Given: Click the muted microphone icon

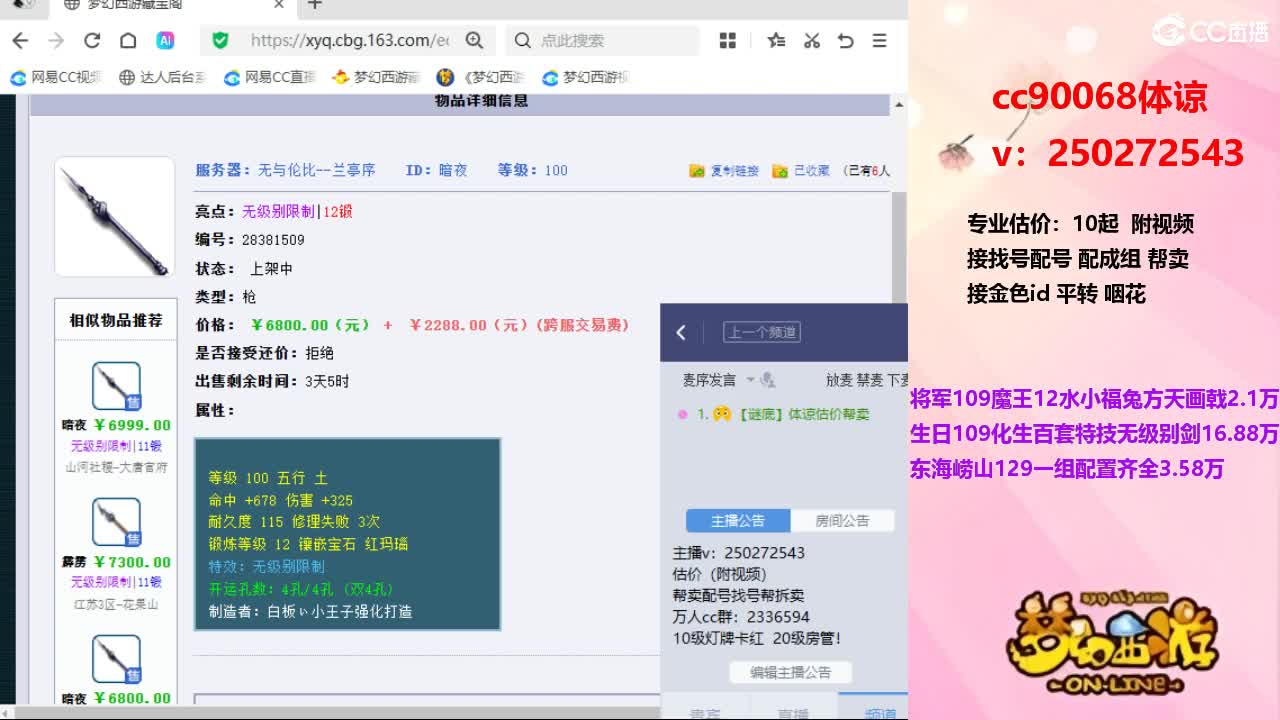Looking at the screenshot, I should [x=768, y=380].
